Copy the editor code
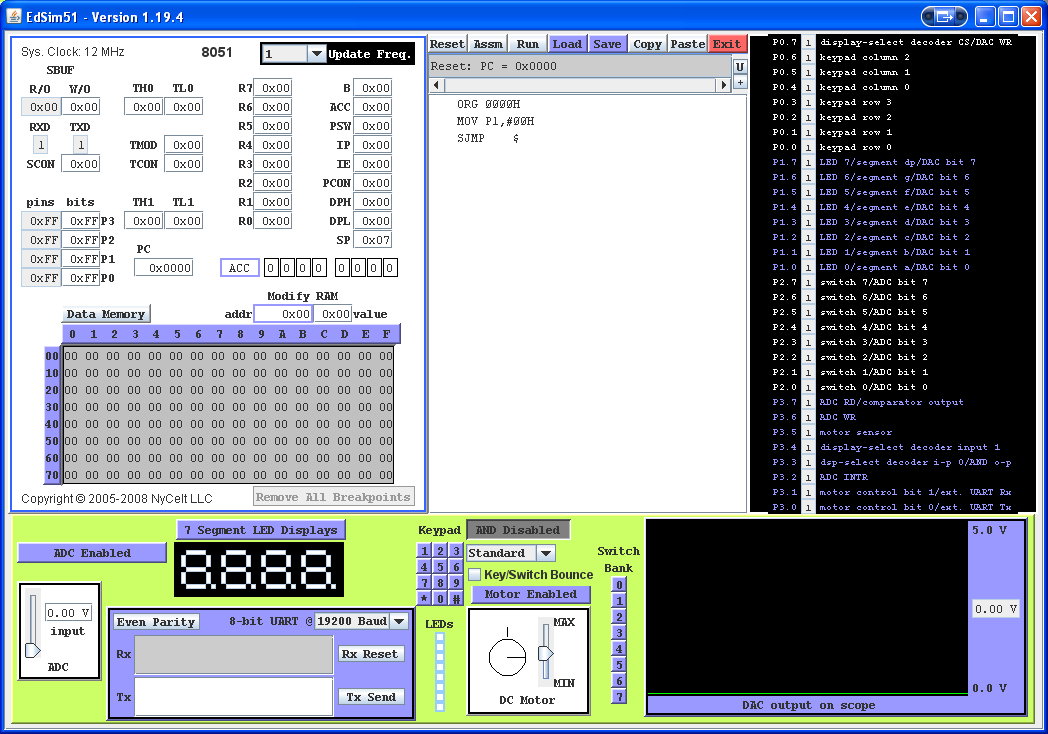This screenshot has width=1048, height=734. click(647, 43)
